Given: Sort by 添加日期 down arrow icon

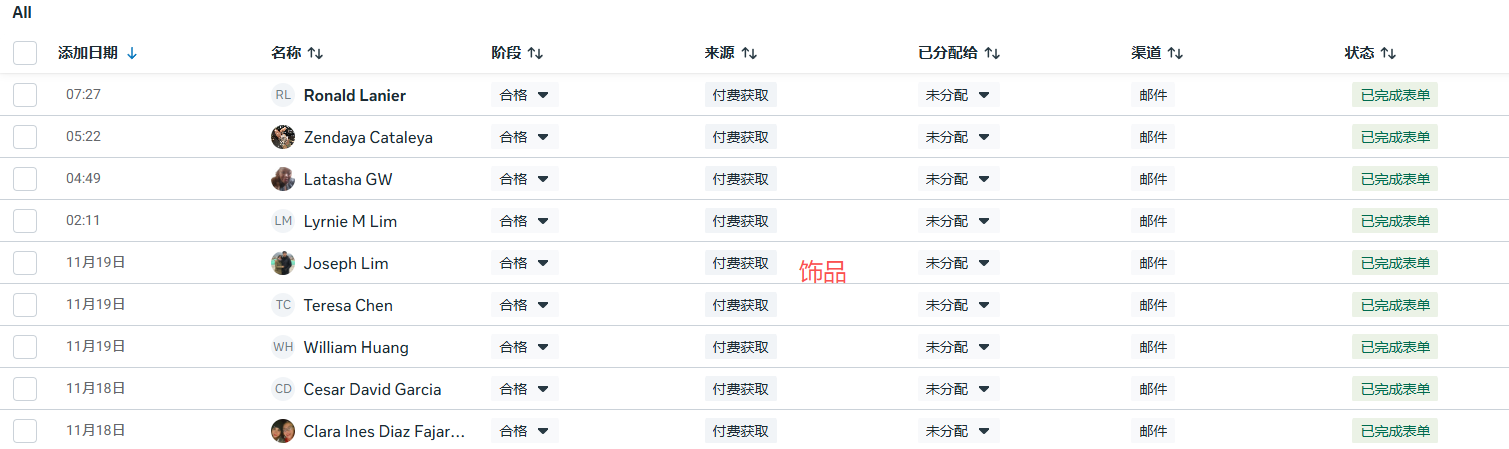Looking at the screenshot, I should pos(132,53).
